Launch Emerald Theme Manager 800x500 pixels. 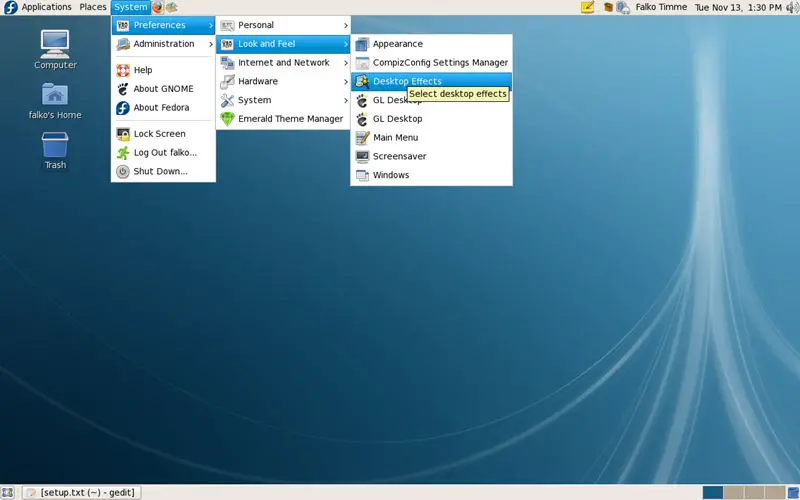point(283,119)
